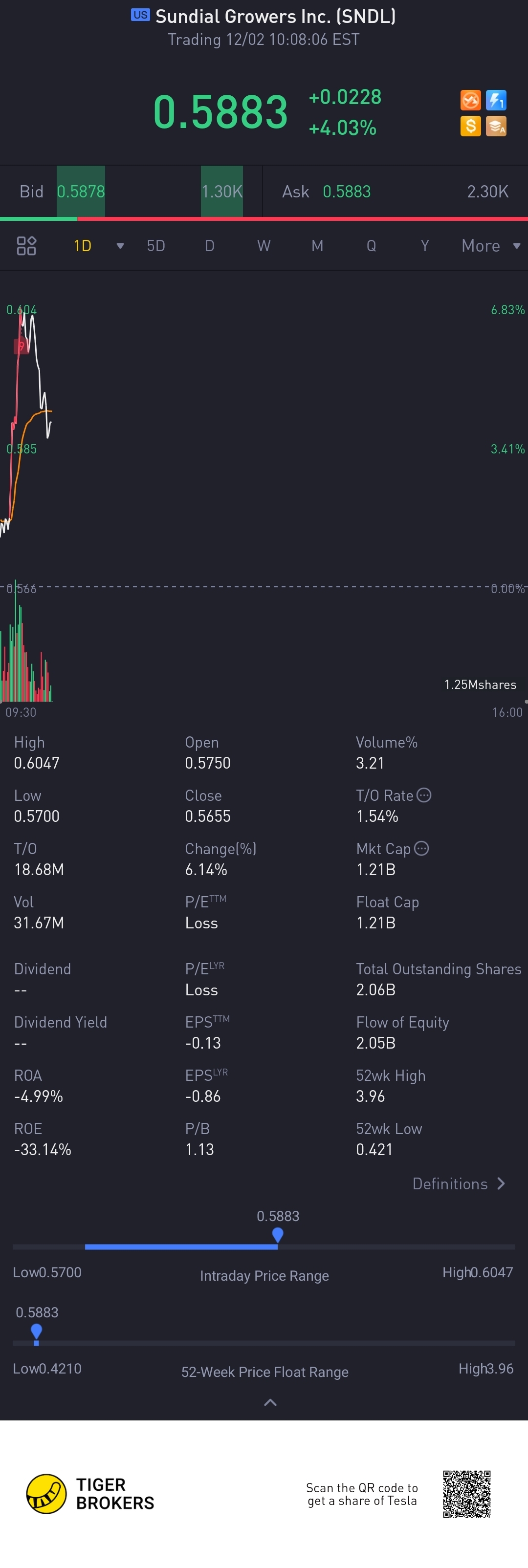
Task: Tap the High value 0.6047 in stats
Action: pos(37,763)
